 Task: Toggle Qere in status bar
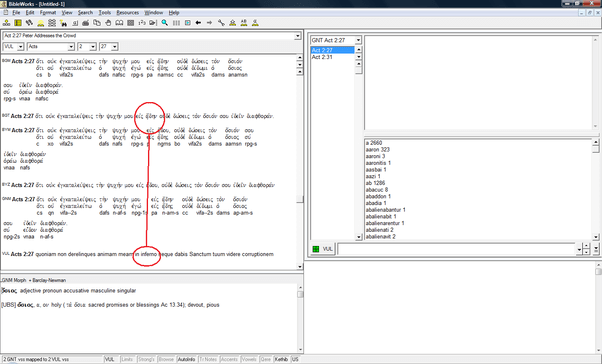[266, 359]
